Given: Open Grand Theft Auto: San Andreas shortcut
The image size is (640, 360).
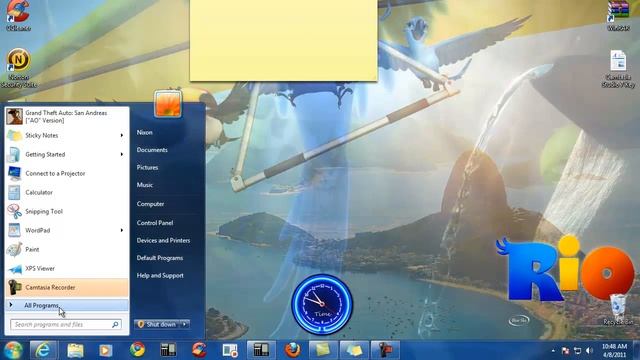Looking at the screenshot, I should 67,116.
